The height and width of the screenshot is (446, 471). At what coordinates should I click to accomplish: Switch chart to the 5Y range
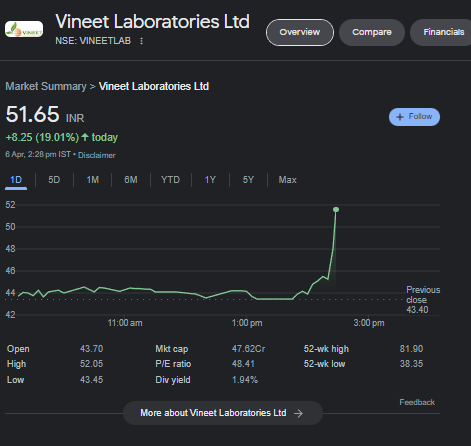click(x=248, y=180)
